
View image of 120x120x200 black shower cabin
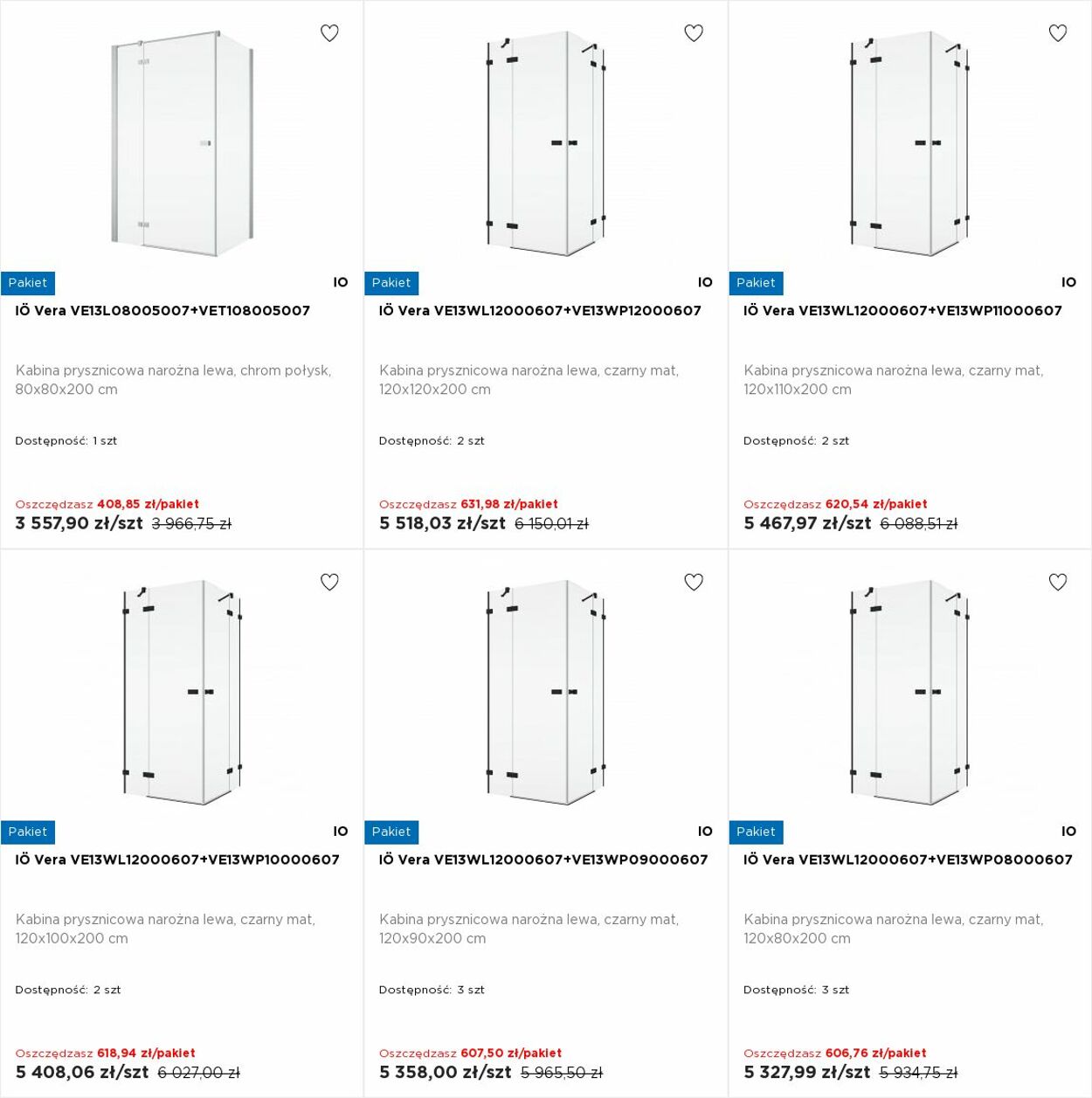tap(546, 145)
